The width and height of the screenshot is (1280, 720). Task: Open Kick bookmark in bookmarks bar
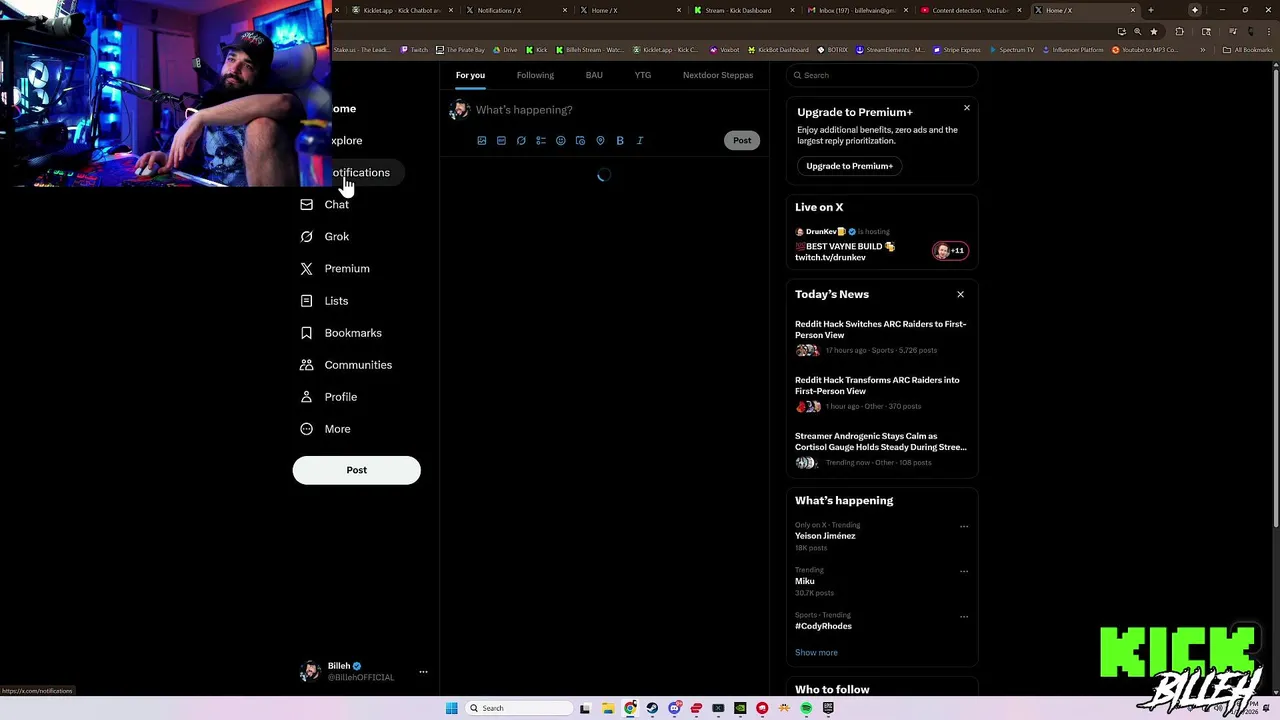pyautogui.click(x=537, y=50)
